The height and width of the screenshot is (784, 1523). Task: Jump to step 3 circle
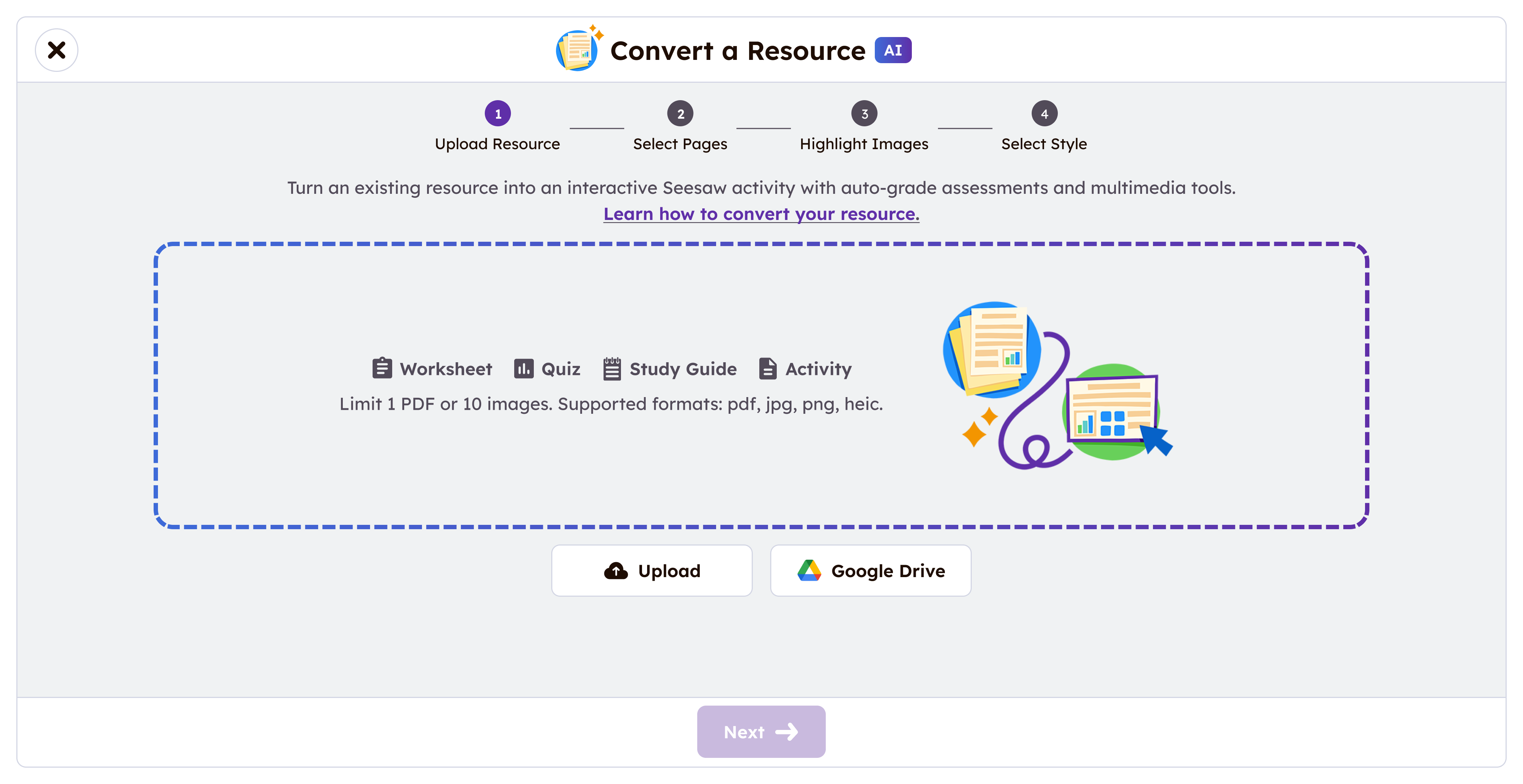click(864, 114)
